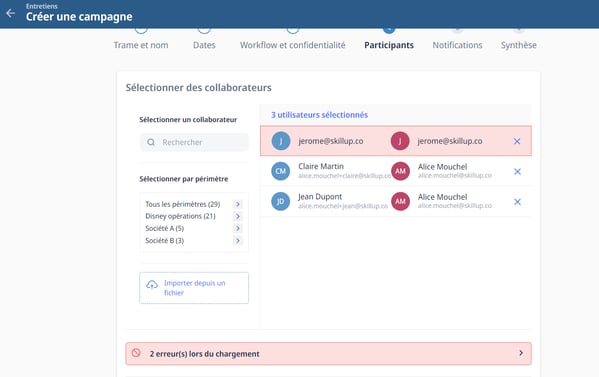Open the Synthèse step
This screenshot has height=377, width=599.
pos(519,45)
